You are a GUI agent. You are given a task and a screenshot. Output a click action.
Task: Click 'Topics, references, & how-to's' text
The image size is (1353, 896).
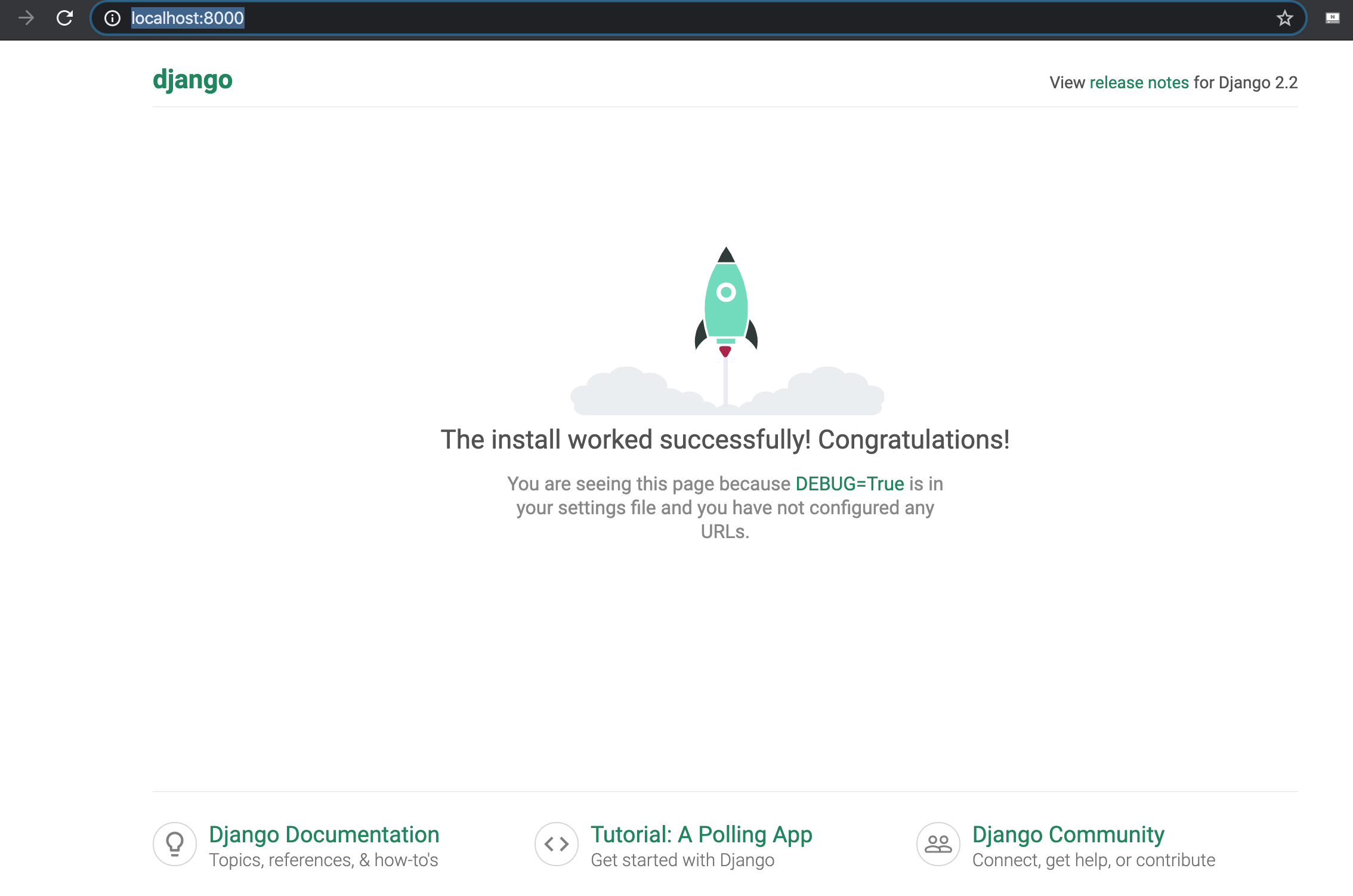(323, 860)
